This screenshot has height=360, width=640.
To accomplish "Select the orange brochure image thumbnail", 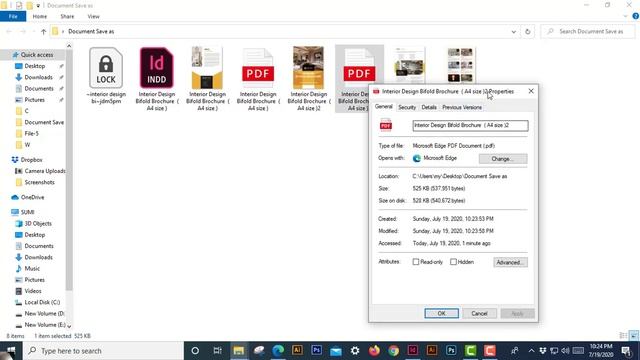I will pyautogui.click(x=207, y=68).
